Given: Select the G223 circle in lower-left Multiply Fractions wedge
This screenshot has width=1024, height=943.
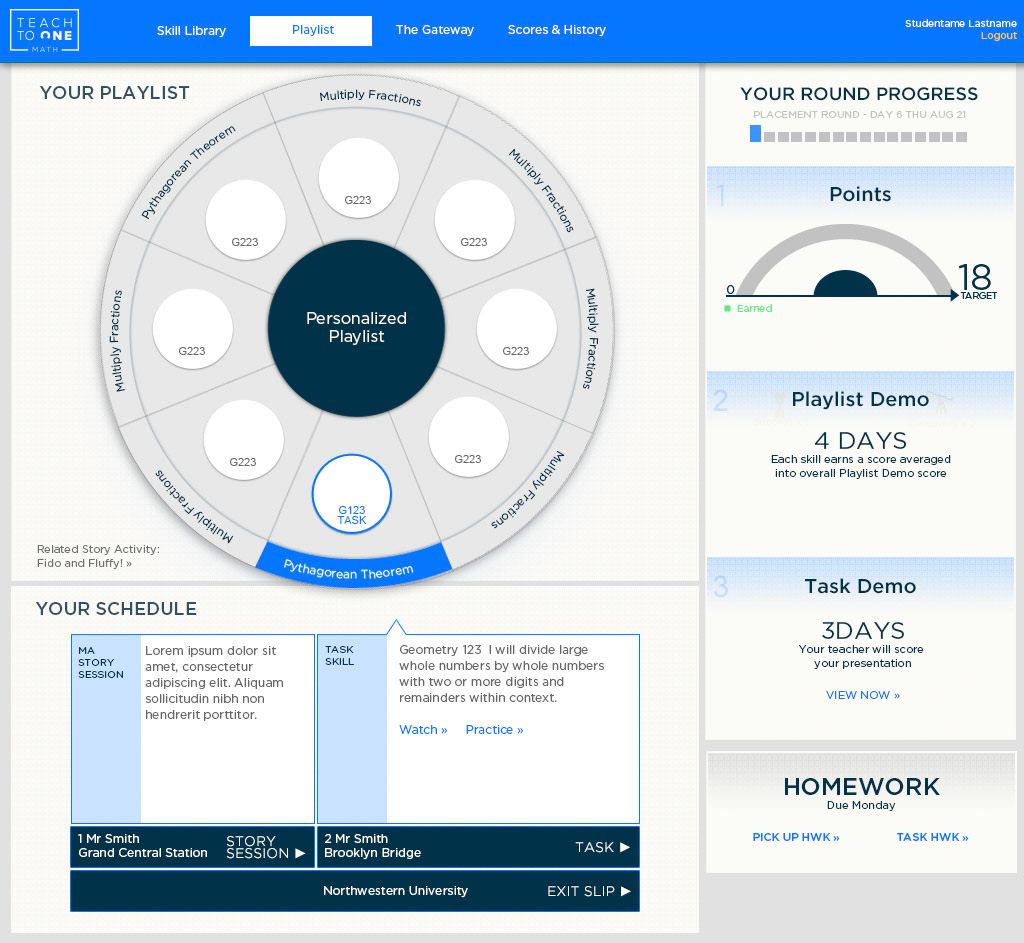Looking at the screenshot, I should coord(244,440).
